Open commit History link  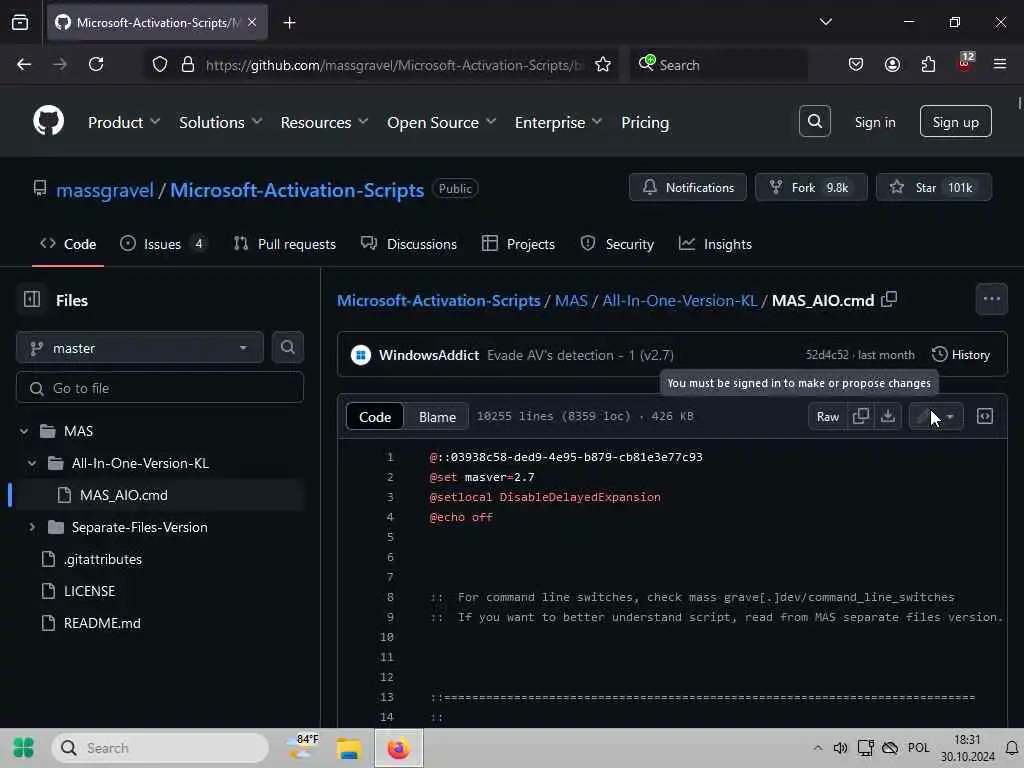pos(961,355)
